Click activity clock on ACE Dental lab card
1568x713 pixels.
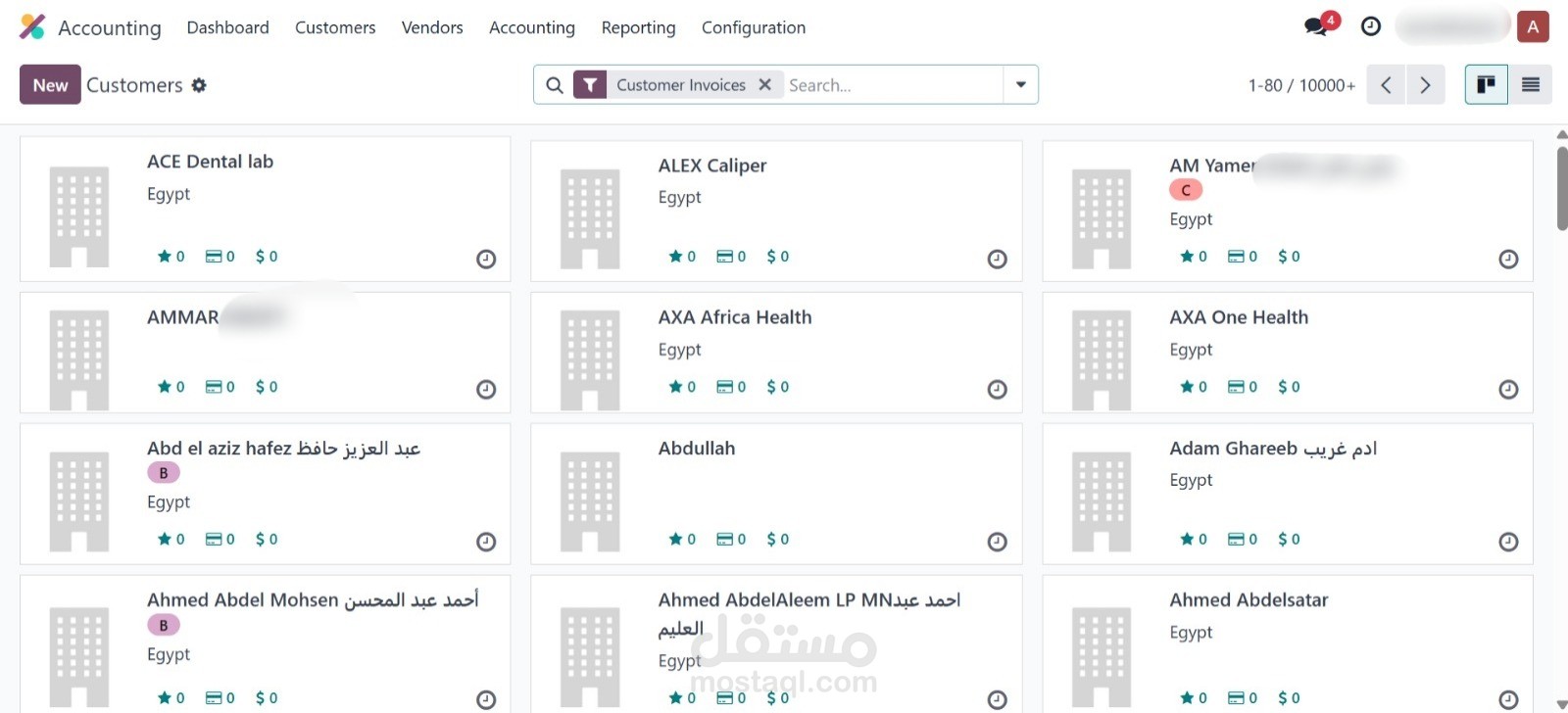tap(486, 259)
